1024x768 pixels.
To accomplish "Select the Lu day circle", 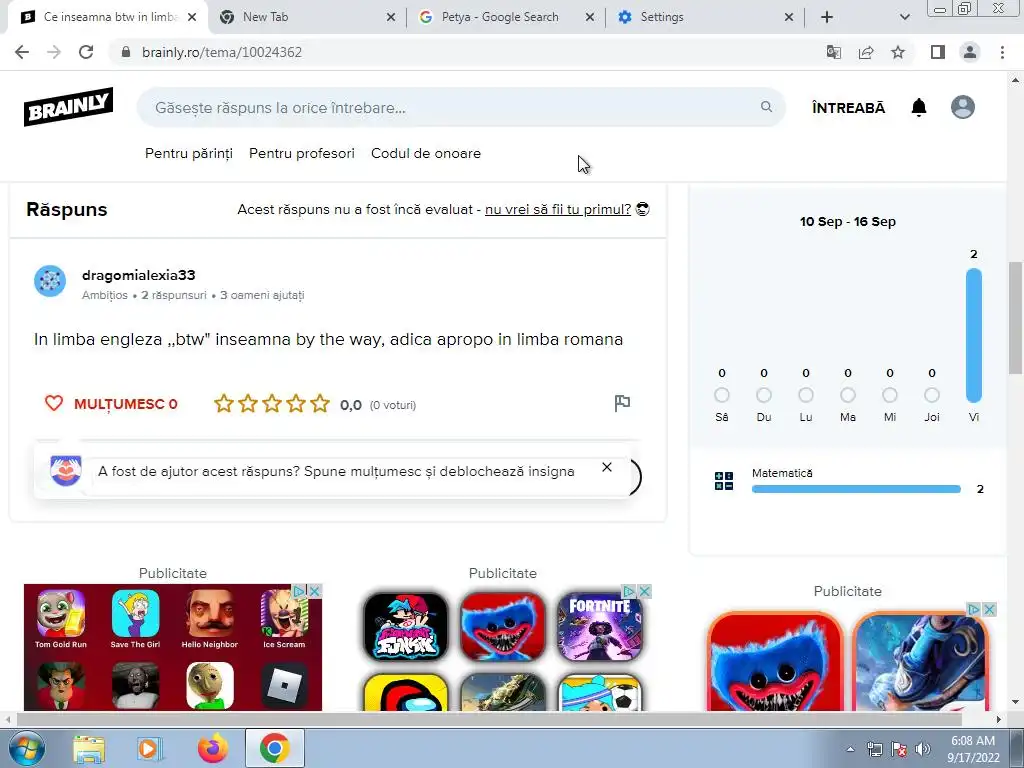I will tap(806, 395).
